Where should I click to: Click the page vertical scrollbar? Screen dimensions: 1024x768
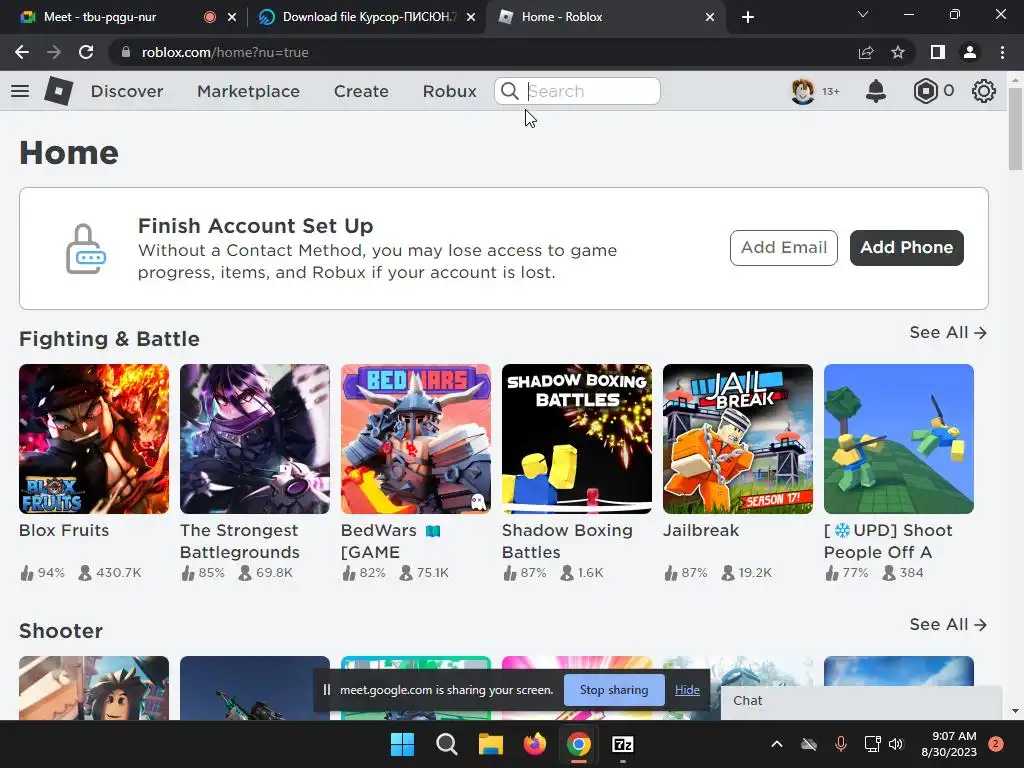pos(1015,129)
